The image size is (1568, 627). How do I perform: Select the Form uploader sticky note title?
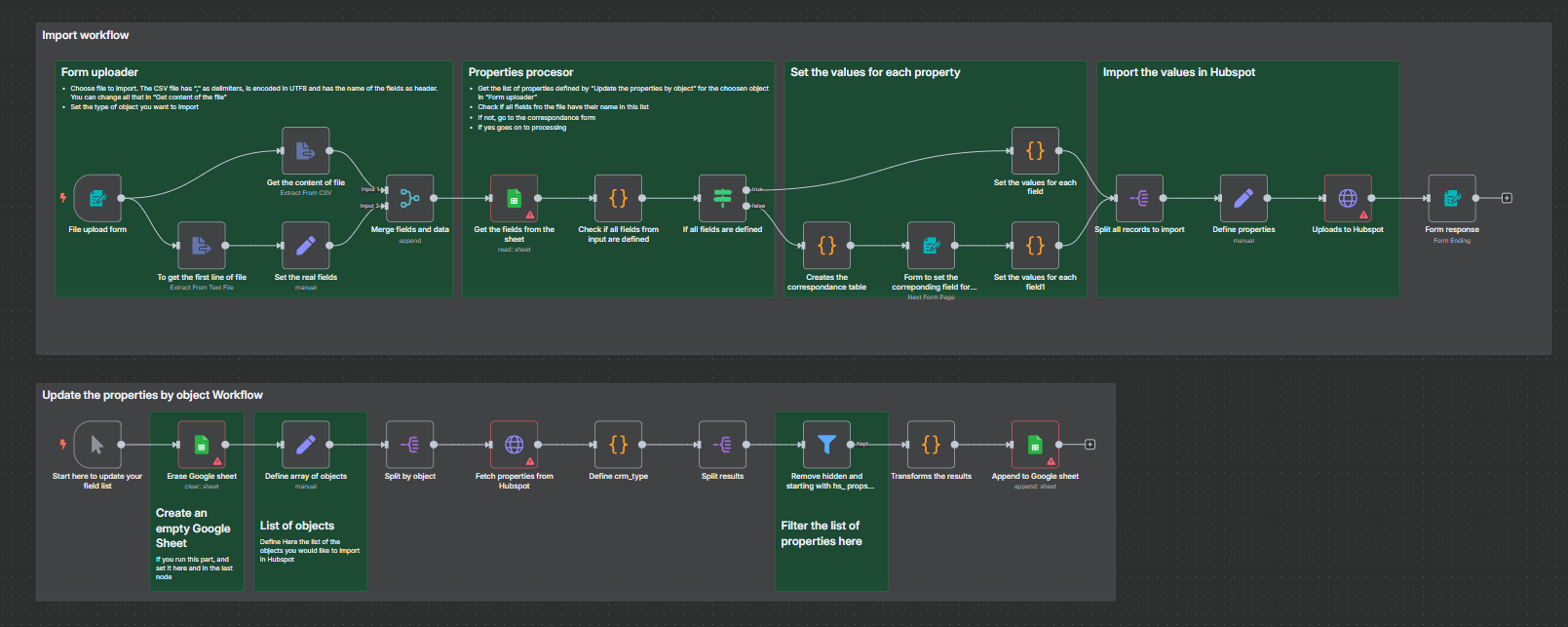click(x=99, y=72)
